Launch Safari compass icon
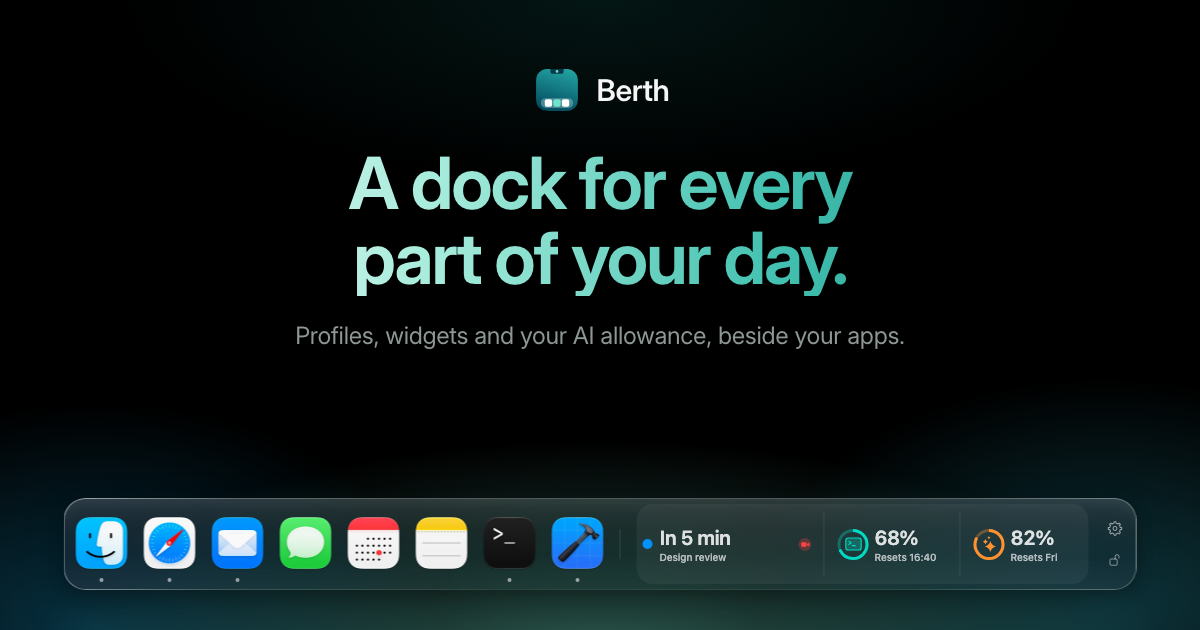Viewport: 1200px width, 630px height. point(170,543)
